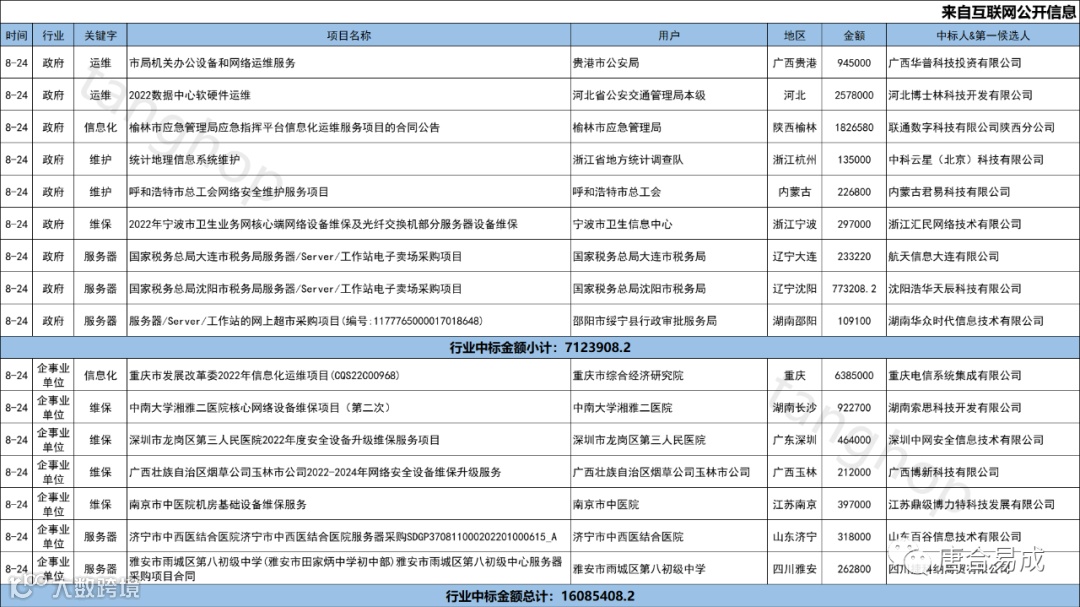Click the 中科云星（北京）科技有限公司 cell
This screenshot has height=607, width=1080.
983,160
